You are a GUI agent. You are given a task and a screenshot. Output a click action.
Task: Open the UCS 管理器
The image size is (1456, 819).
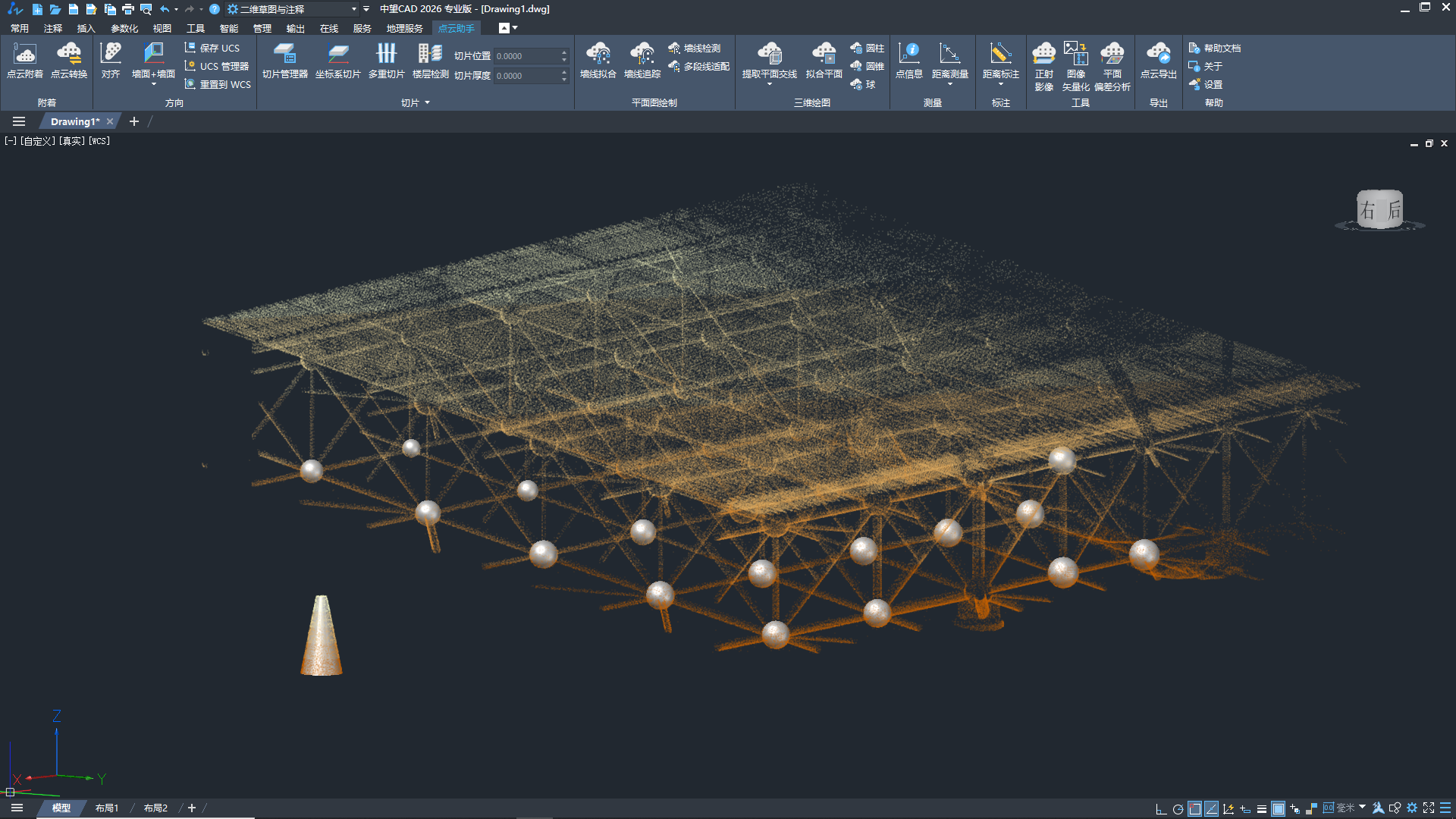[217, 67]
